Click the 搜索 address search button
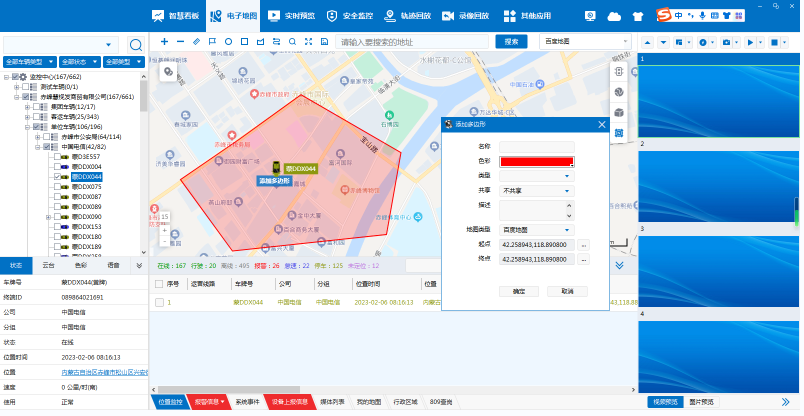Screen dimensions: 804x416 [x=511, y=41]
